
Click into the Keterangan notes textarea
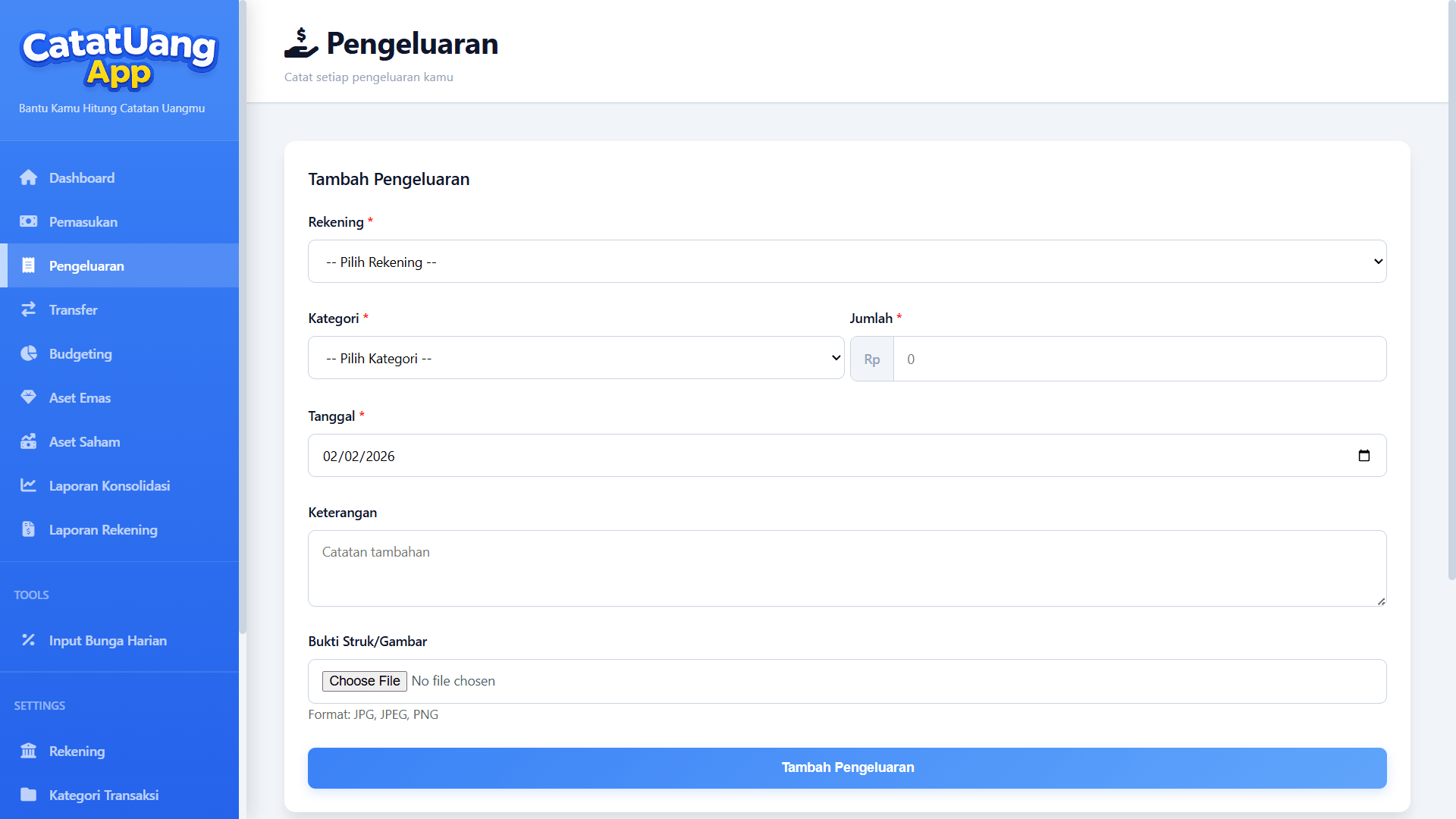click(x=846, y=568)
